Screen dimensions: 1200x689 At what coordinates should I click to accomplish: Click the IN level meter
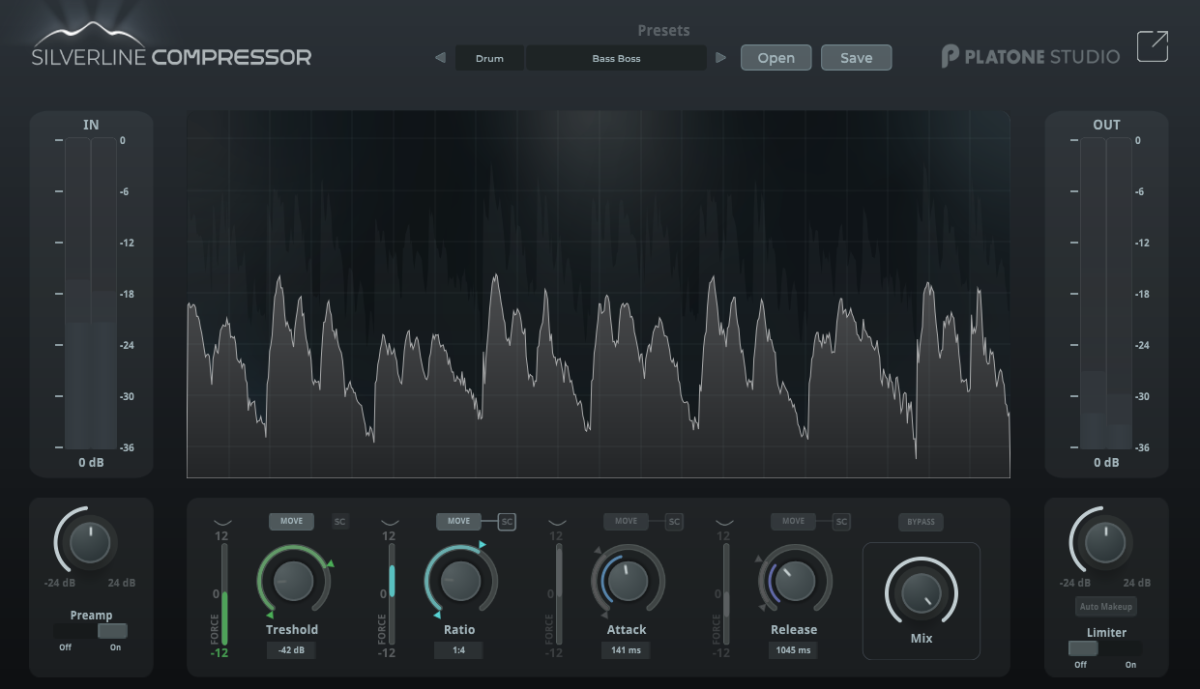[91, 294]
